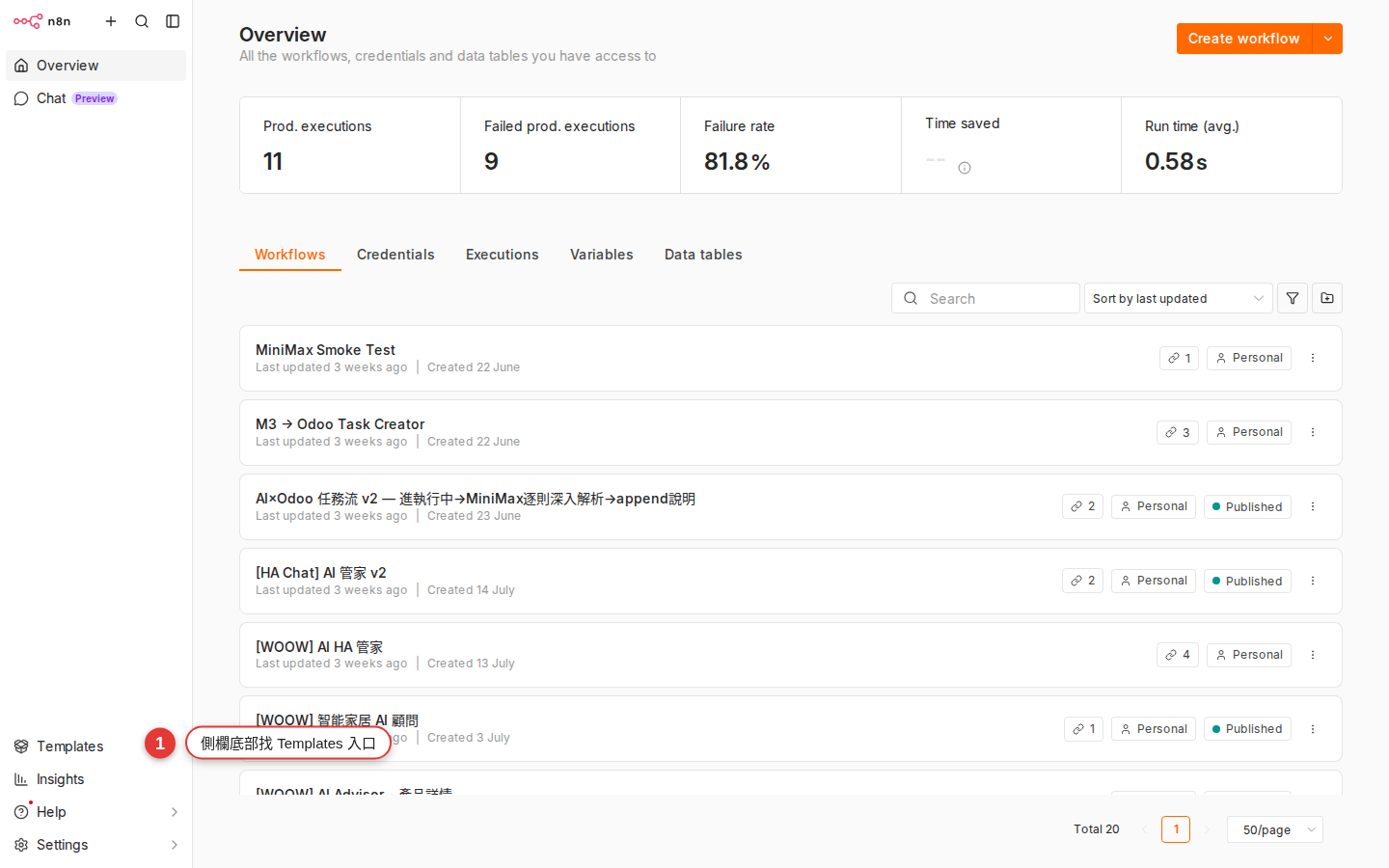Switch to the Workflows tab
The height and width of the screenshot is (868, 1389).
(290, 255)
